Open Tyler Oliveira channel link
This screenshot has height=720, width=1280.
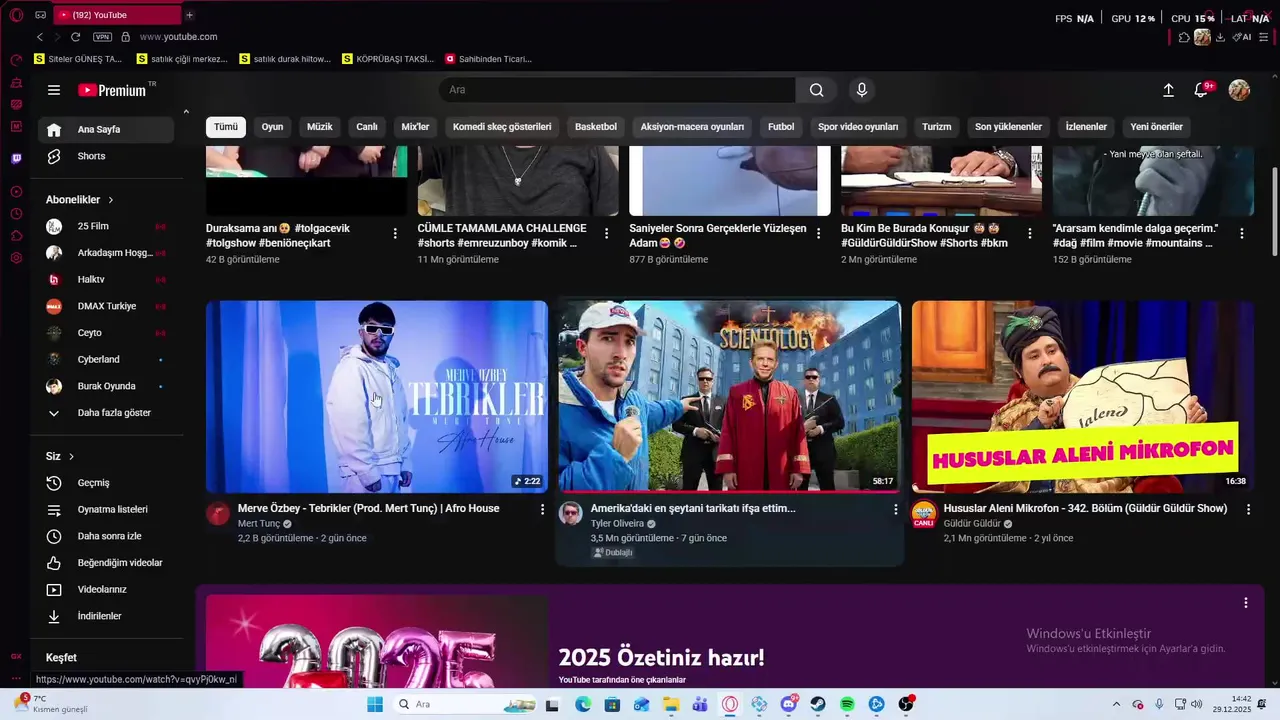[x=617, y=524]
